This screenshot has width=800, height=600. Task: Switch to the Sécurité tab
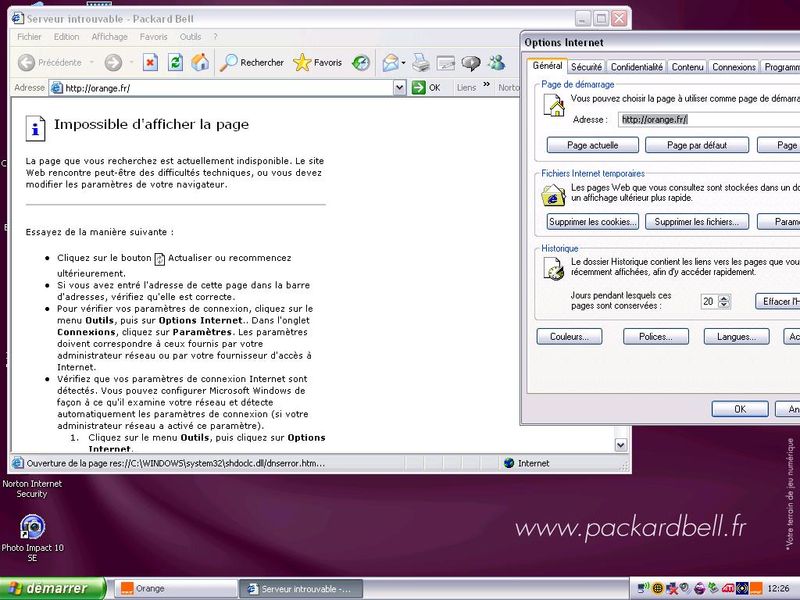[x=586, y=67]
